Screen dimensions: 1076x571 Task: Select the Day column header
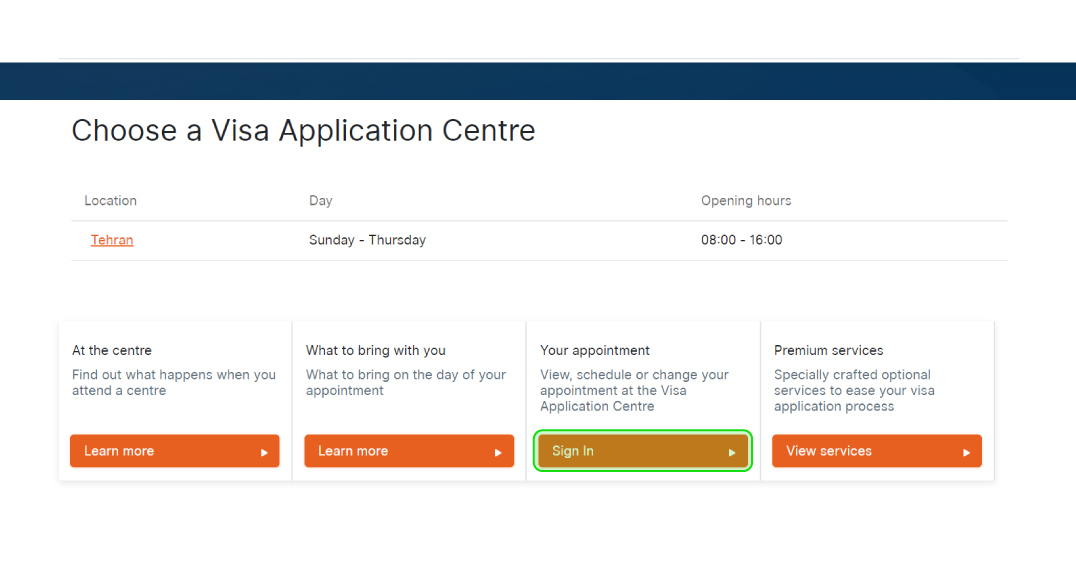pos(320,201)
